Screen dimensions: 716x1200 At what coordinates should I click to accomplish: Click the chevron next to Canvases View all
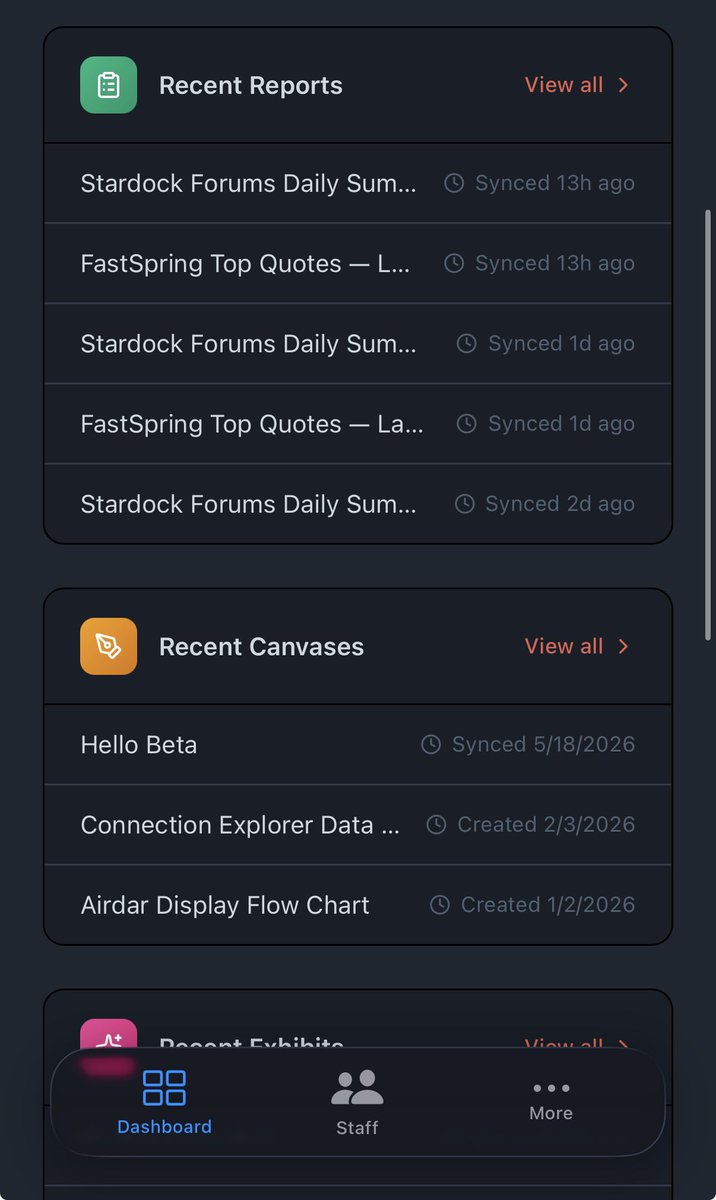pyautogui.click(x=623, y=646)
